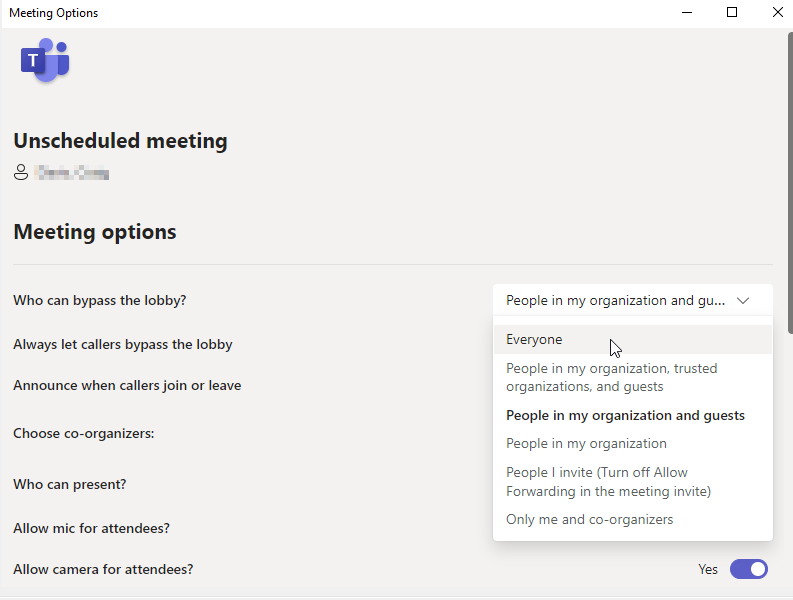
Task: Click the organizer person icon
Action: coord(21,172)
